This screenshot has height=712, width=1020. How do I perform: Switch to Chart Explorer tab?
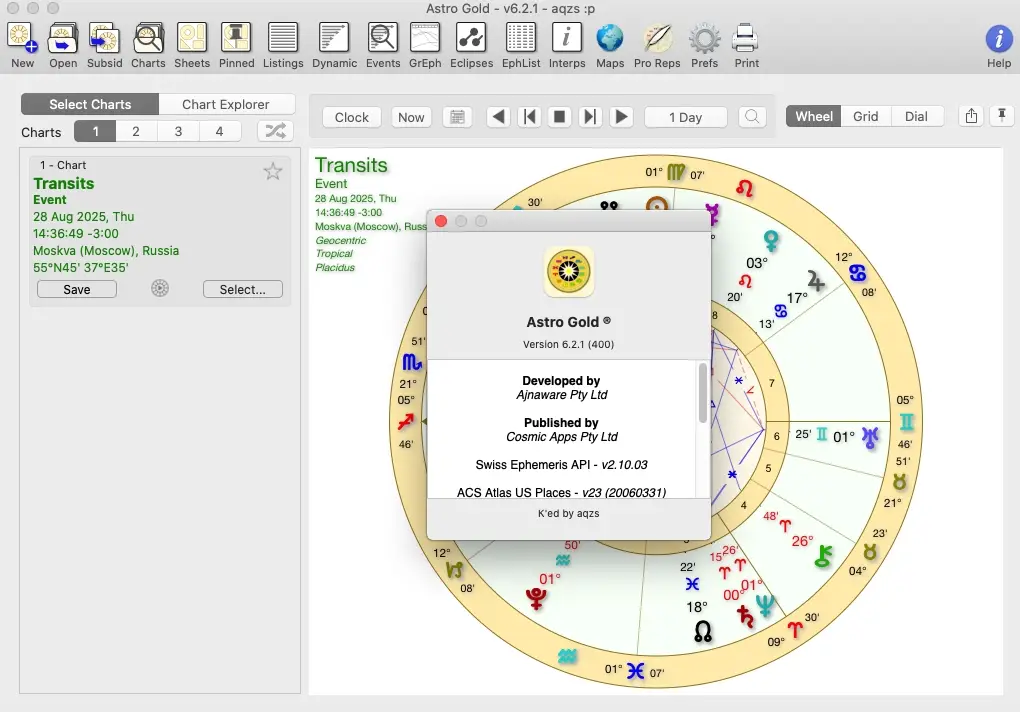[x=226, y=104]
